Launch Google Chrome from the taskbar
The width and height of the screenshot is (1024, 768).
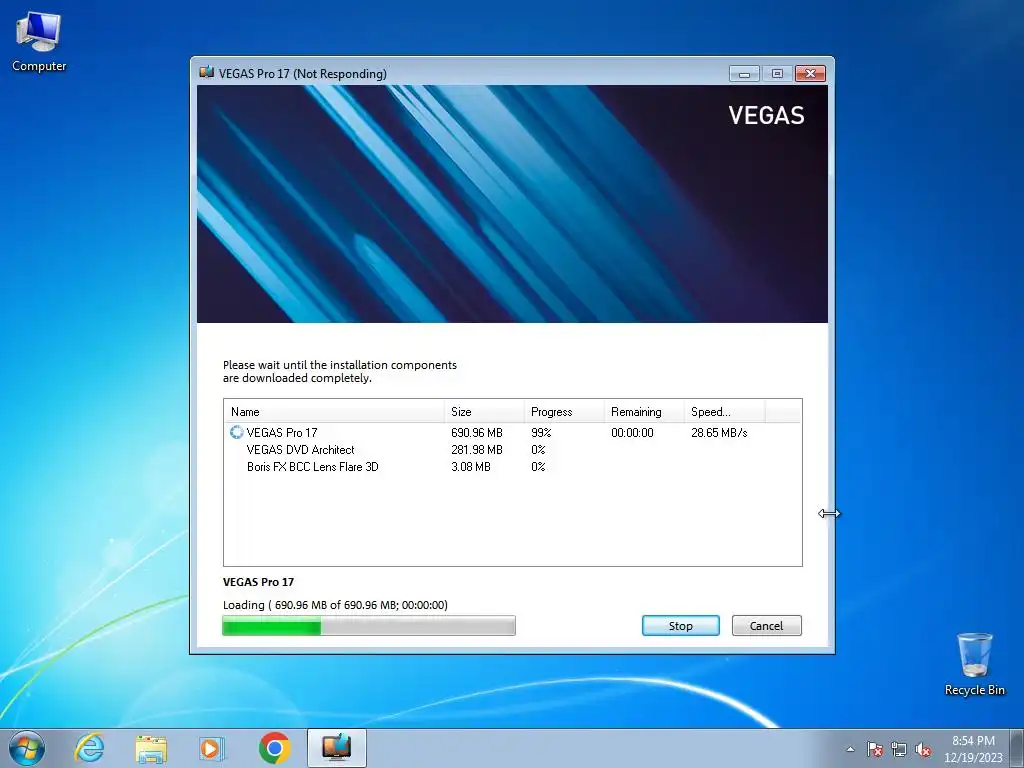point(275,748)
